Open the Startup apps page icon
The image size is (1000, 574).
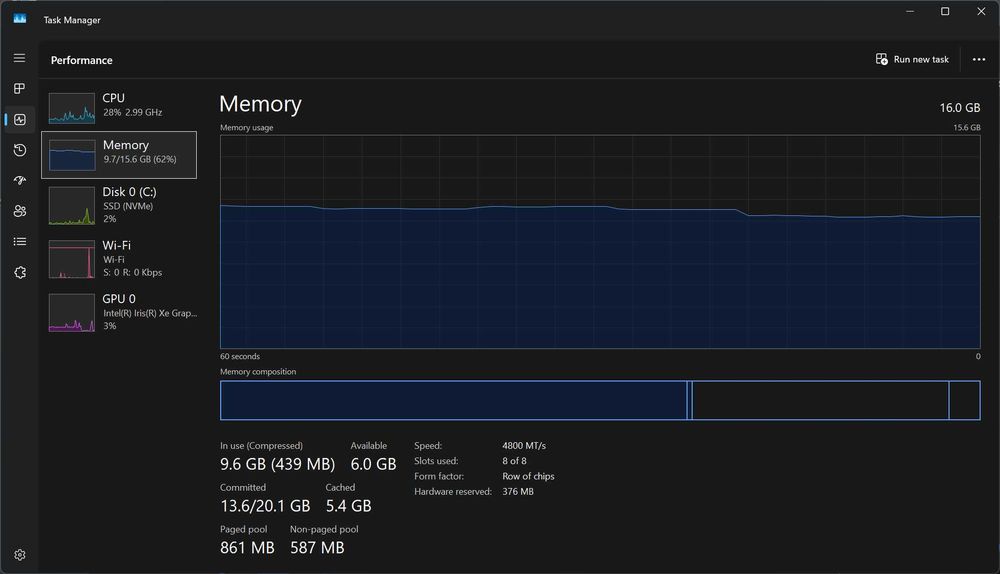pyautogui.click(x=20, y=180)
